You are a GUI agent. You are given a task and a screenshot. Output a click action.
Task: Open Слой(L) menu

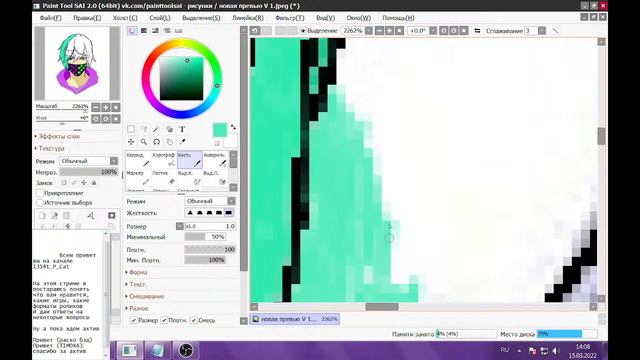pos(160,18)
